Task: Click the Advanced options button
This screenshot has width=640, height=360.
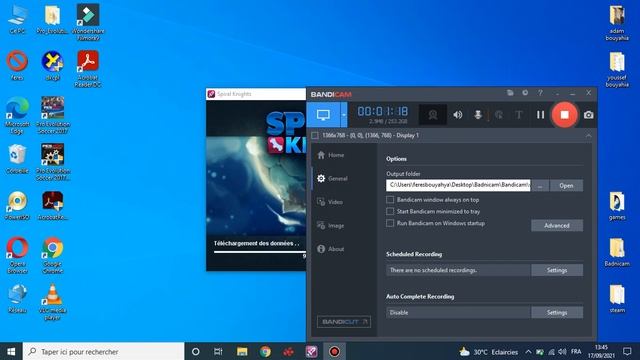Action: pos(557,225)
